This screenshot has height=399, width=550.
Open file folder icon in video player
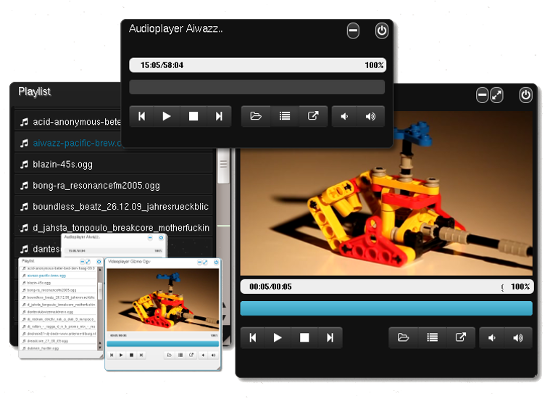pyautogui.click(x=403, y=338)
